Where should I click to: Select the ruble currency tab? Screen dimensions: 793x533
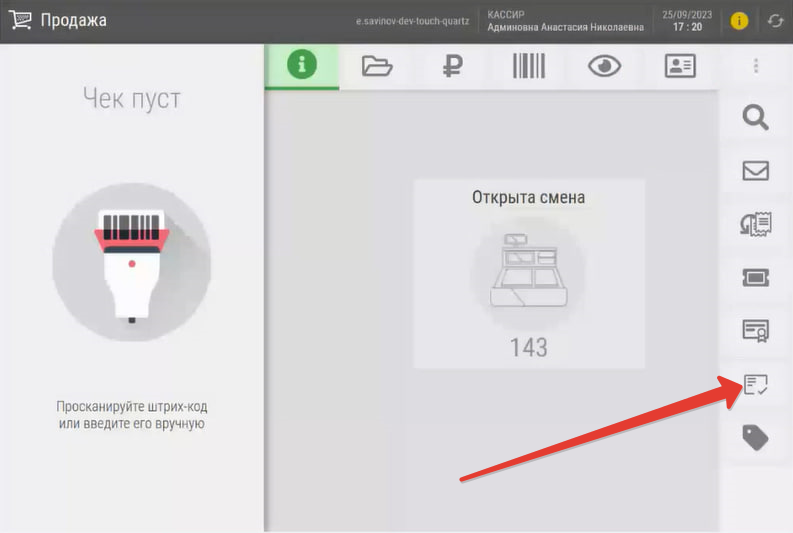[x=453, y=66]
